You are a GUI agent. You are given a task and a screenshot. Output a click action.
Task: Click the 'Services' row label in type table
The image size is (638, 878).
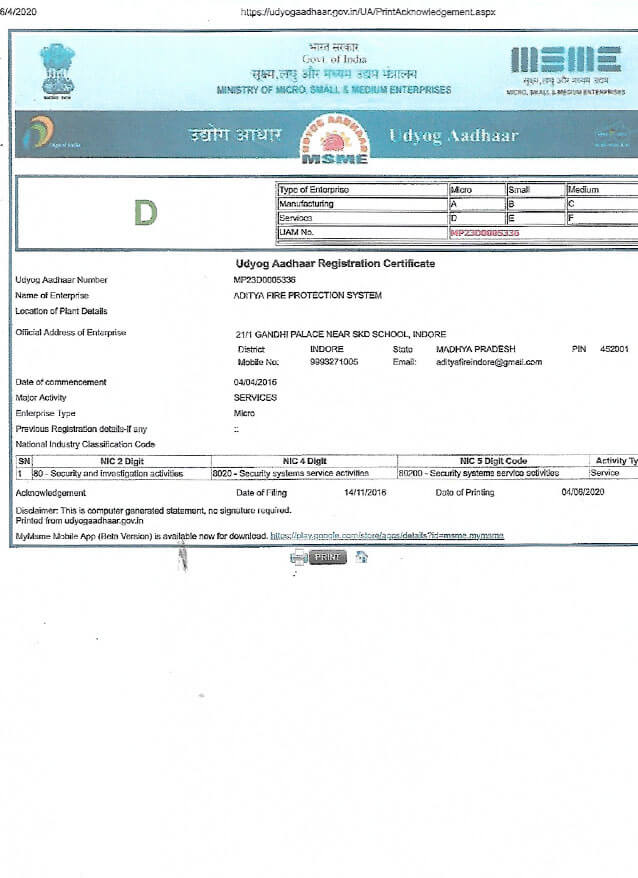click(295, 218)
